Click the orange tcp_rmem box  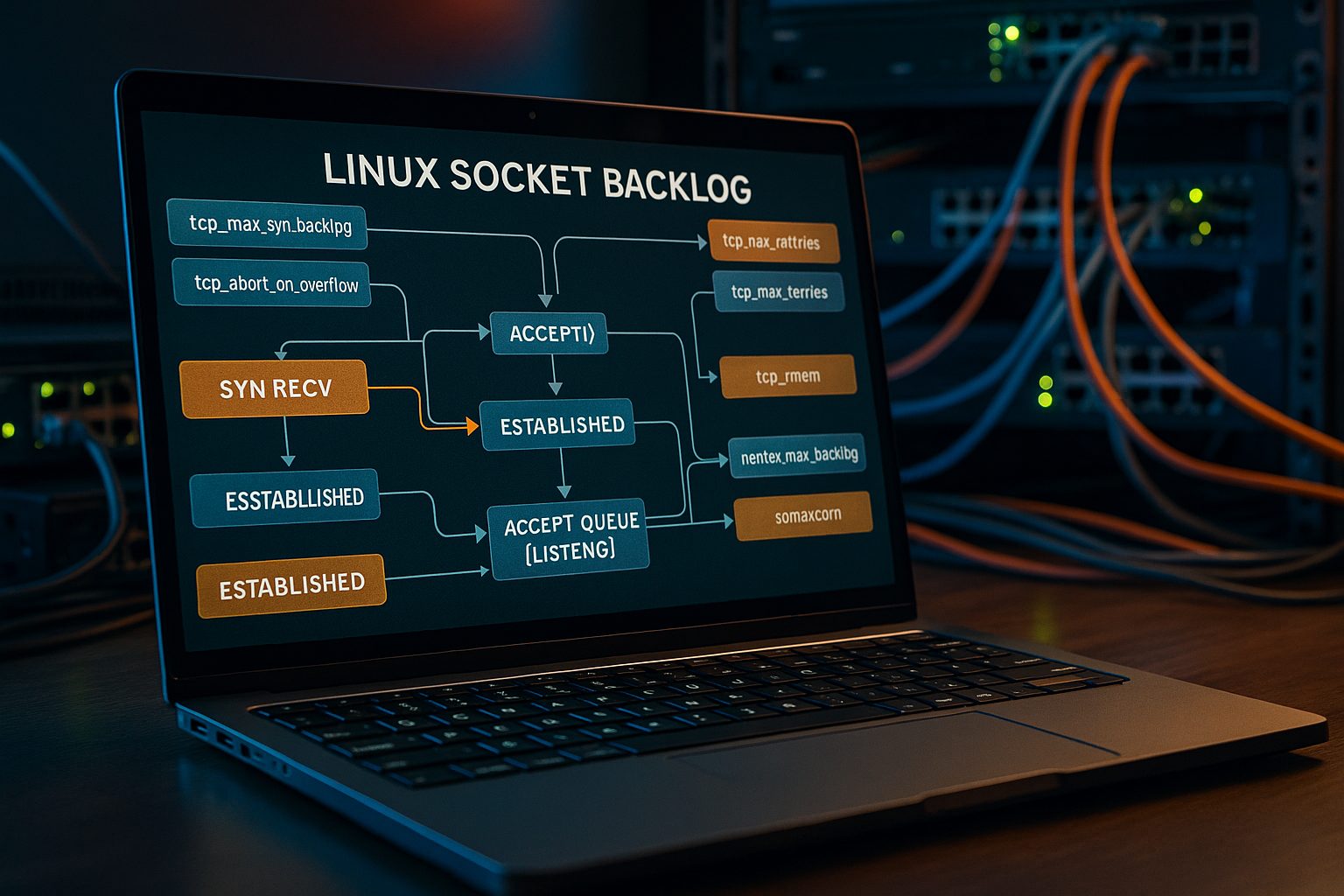point(787,376)
